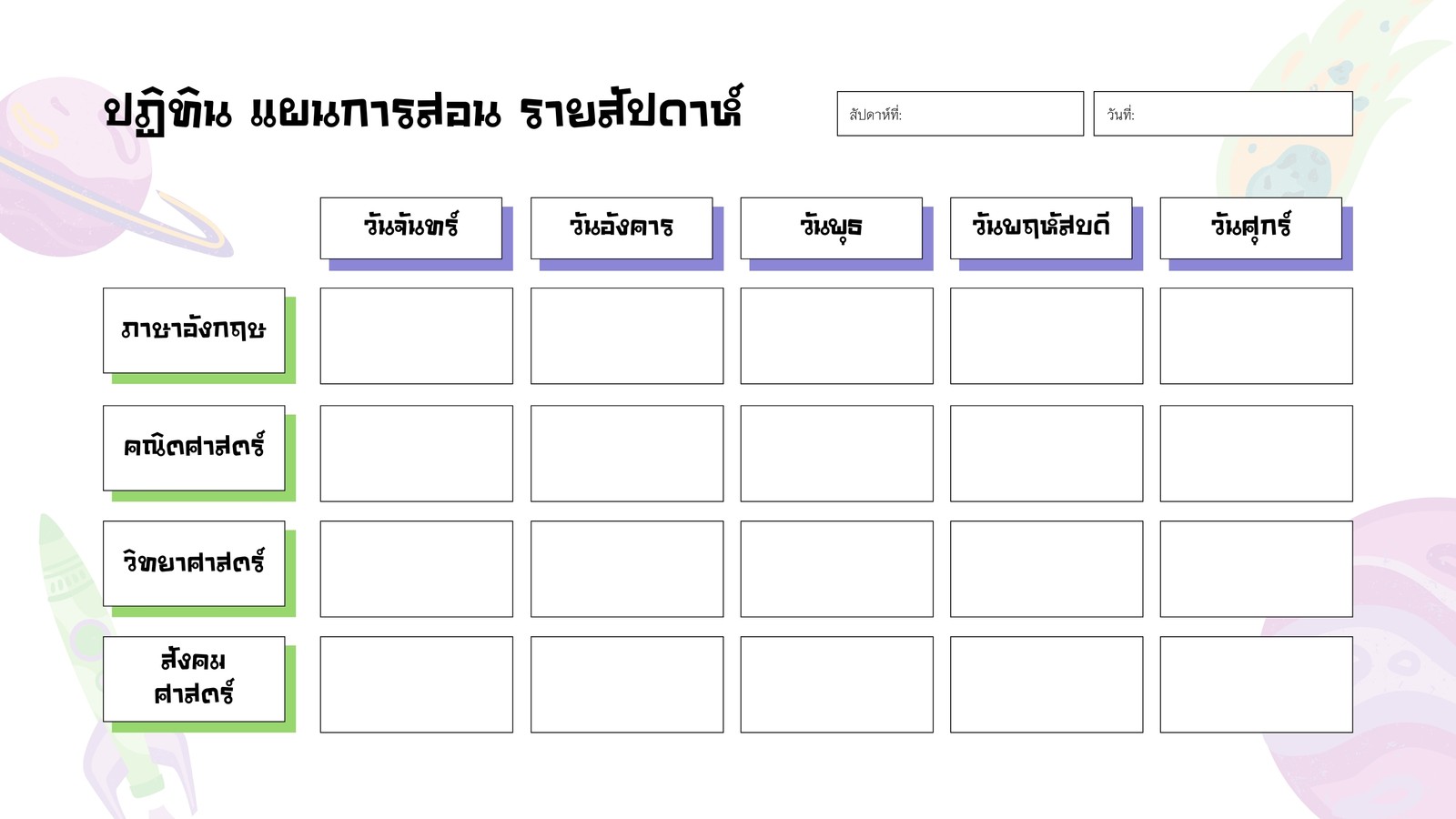Click คณิตศาสตร์ cell under วันพุธ
Screen dimensions: 1456x819
(837, 453)
